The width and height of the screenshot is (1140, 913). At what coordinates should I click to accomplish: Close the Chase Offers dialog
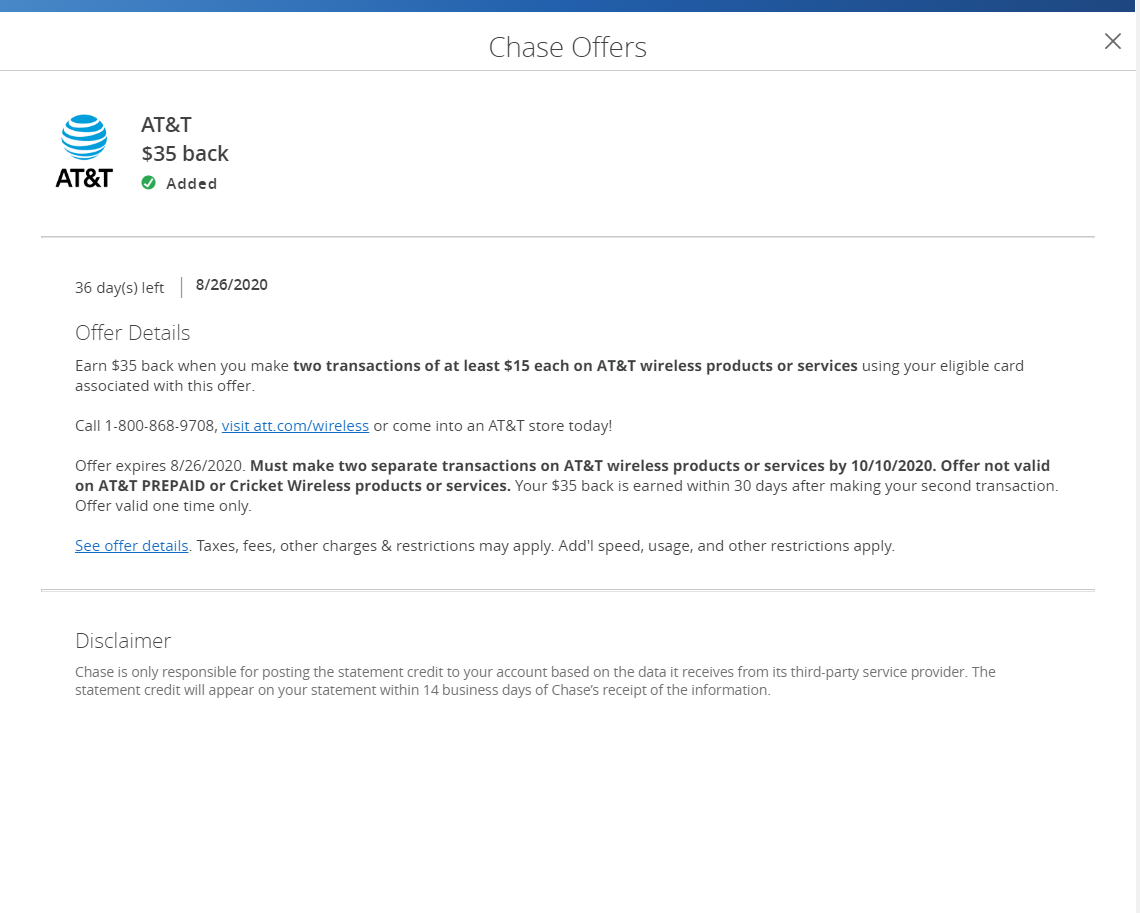(1112, 41)
